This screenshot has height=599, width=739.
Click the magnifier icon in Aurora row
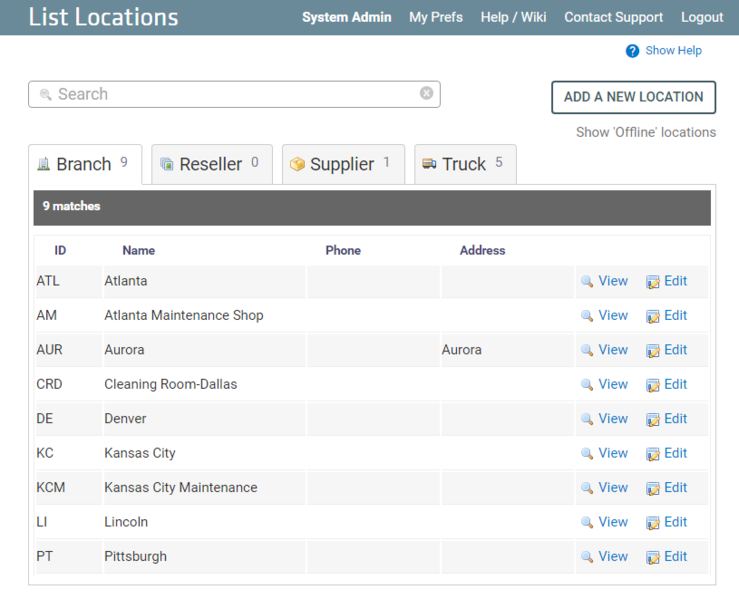click(x=587, y=350)
